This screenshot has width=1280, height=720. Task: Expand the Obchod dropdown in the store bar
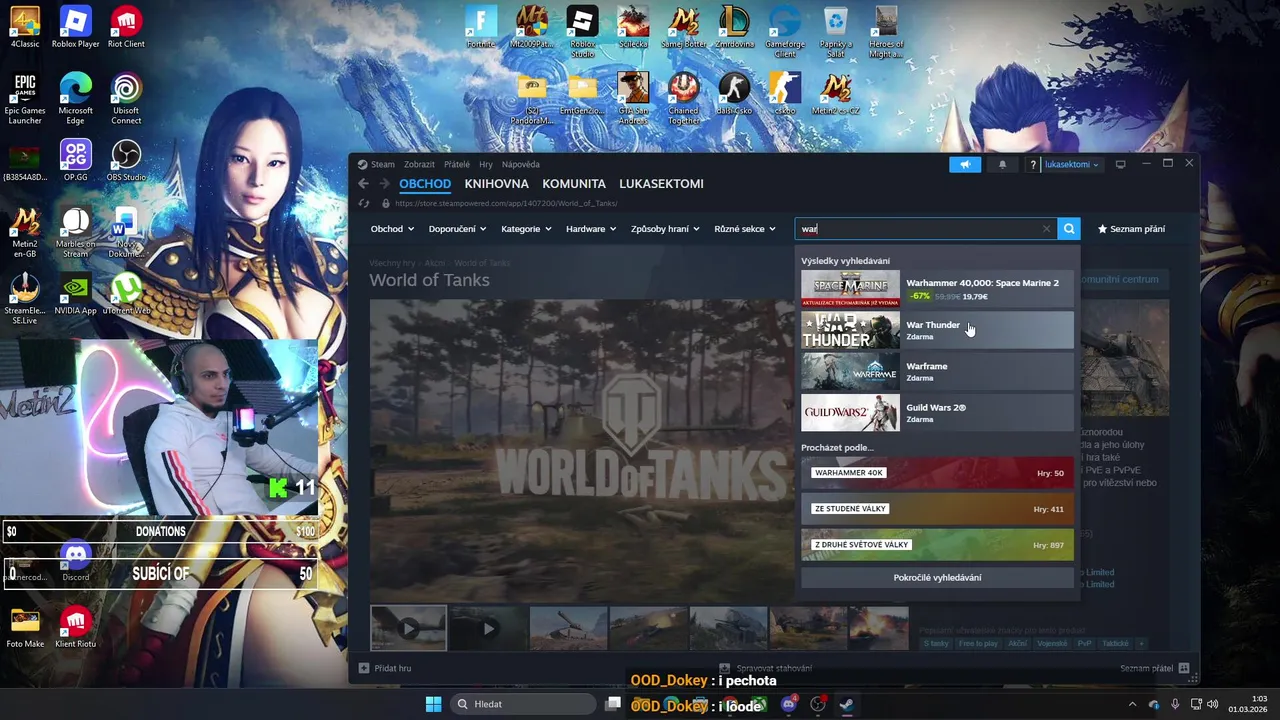pyautogui.click(x=392, y=229)
